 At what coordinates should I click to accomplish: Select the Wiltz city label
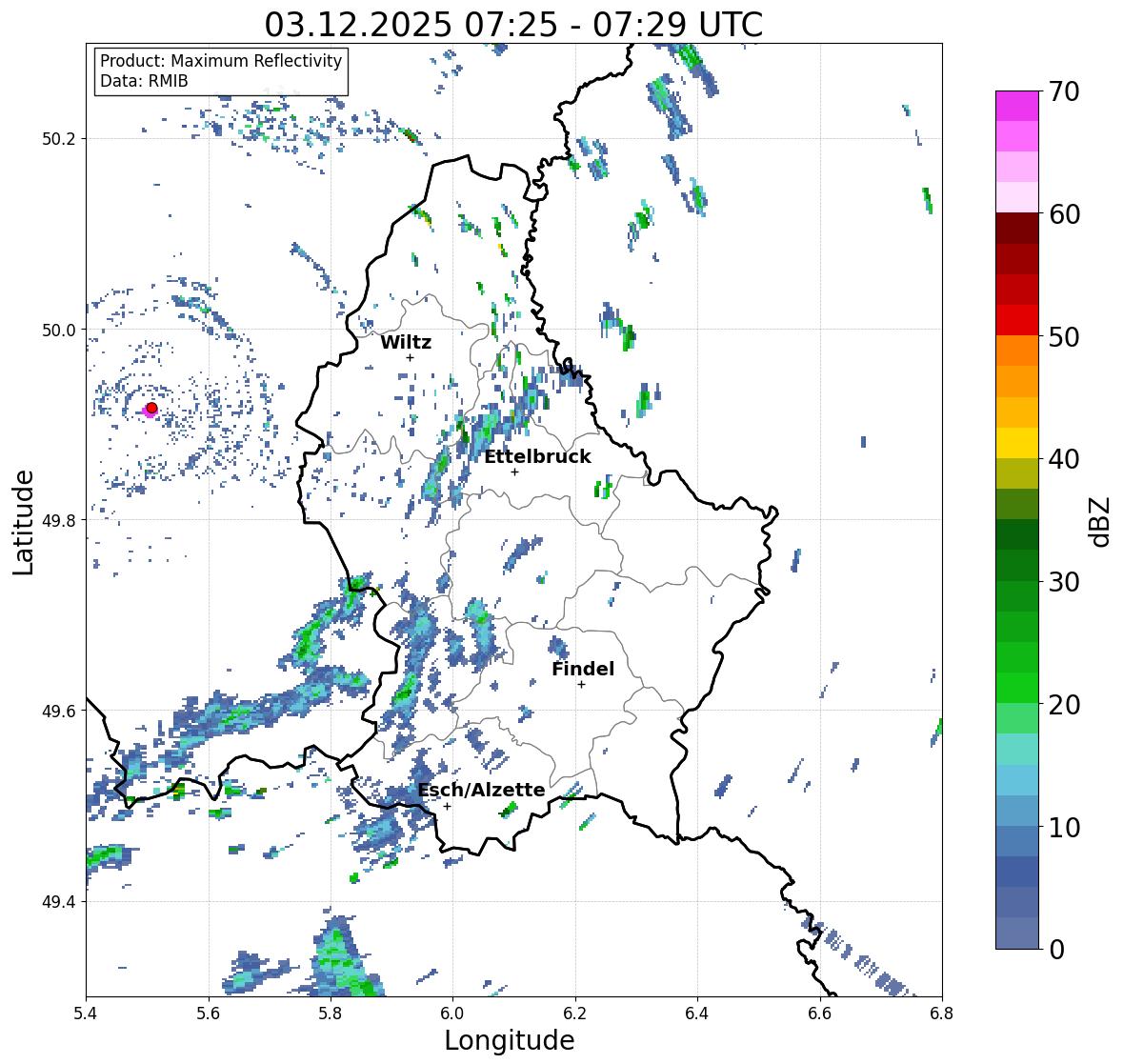406,342
